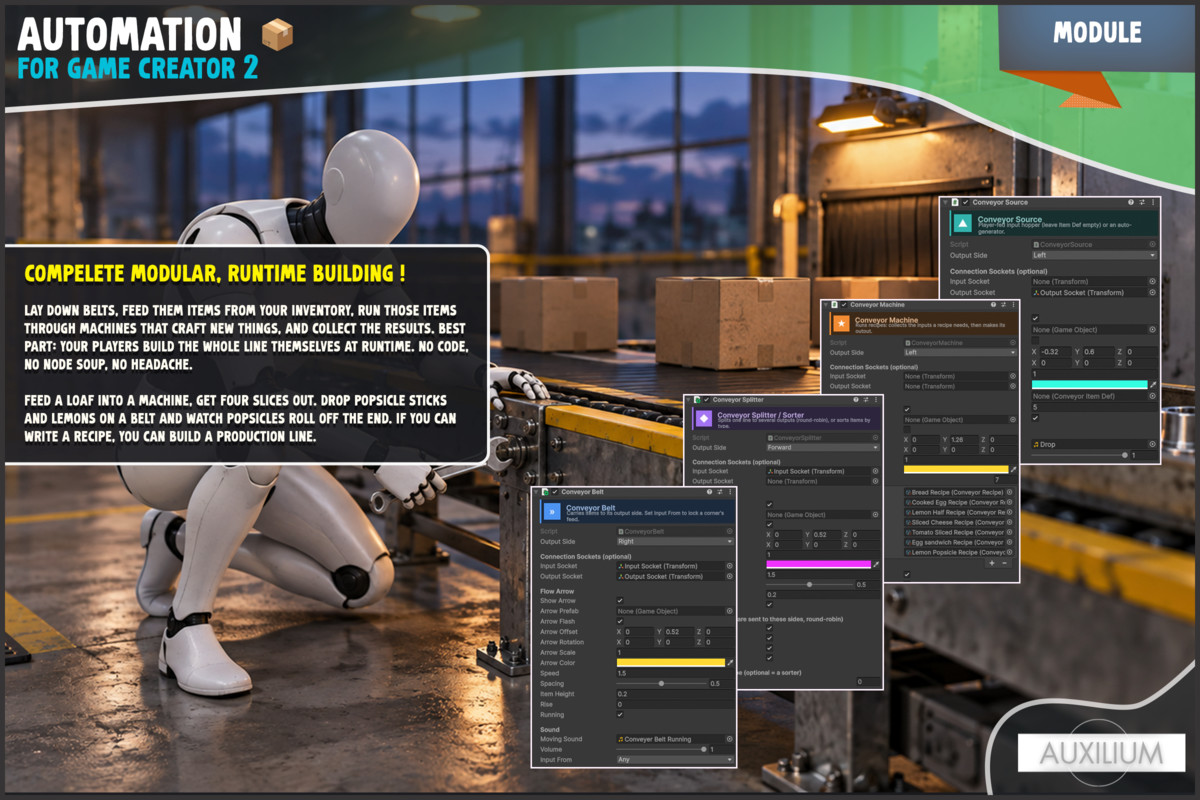Image resolution: width=1200 pixels, height=800 pixels.
Task: Open cyan color swatch in Conveyor Source
Action: click(x=1089, y=384)
